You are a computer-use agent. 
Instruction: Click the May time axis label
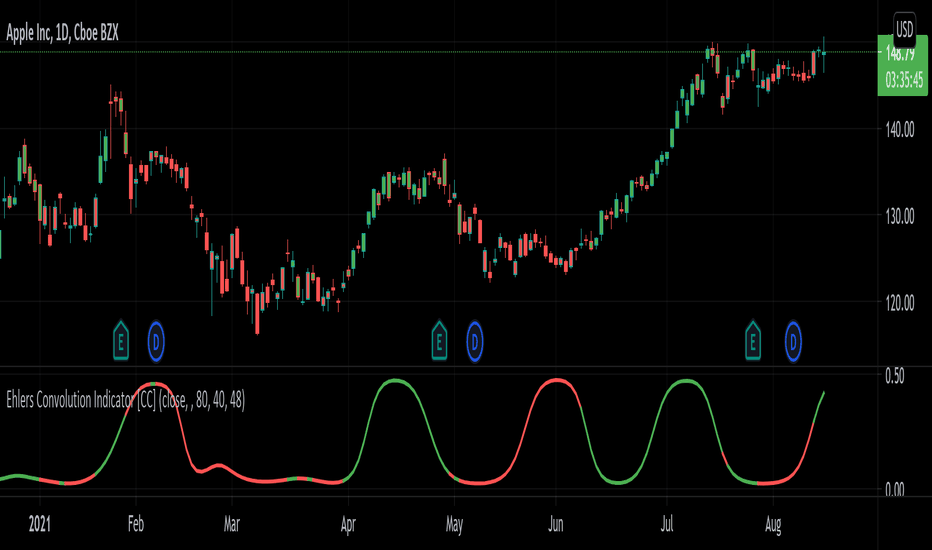454,524
